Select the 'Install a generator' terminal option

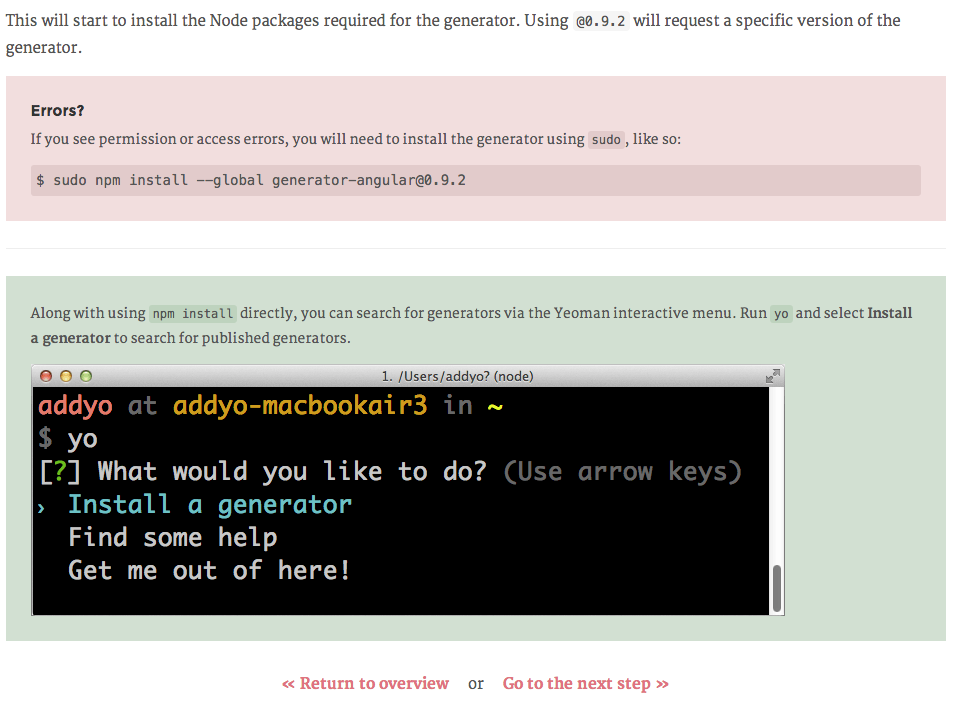click(210, 505)
